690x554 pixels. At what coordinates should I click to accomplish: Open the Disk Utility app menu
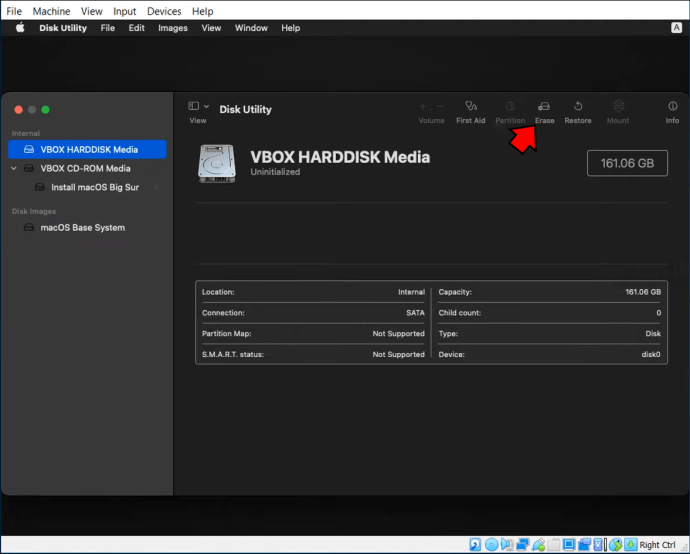coord(63,28)
